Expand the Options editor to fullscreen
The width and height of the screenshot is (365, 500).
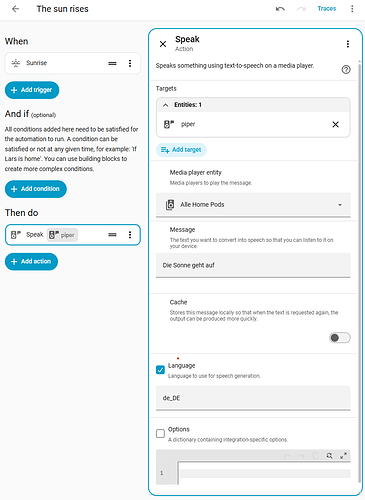(343, 456)
